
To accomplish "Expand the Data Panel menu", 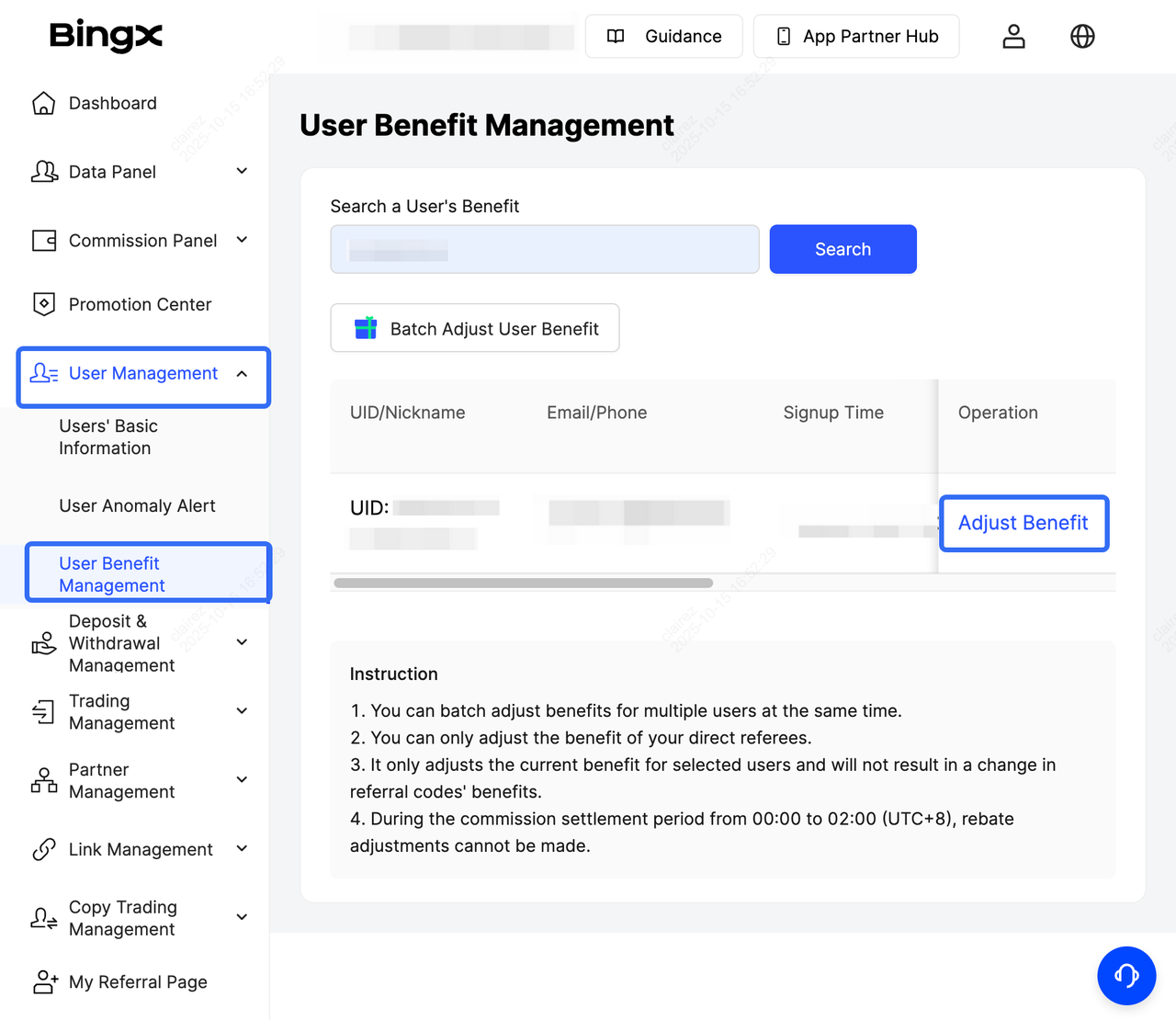I will click(x=242, y=171).
